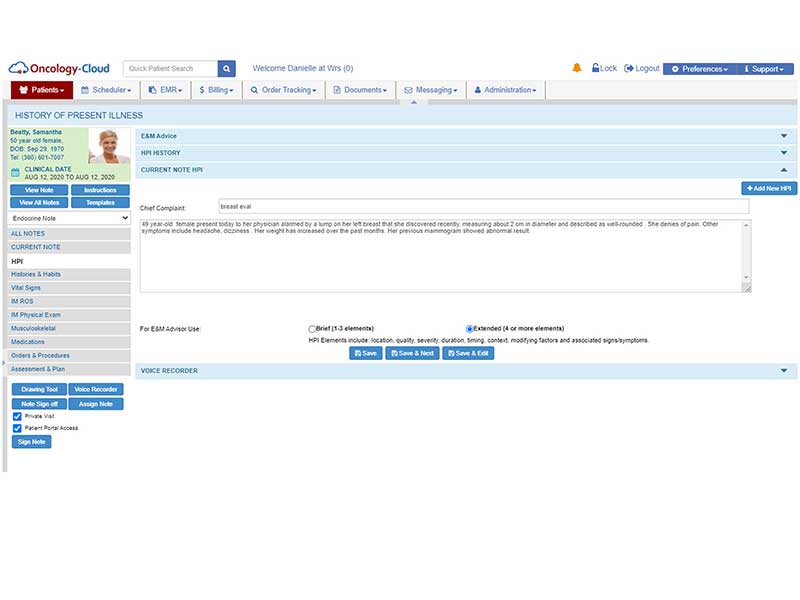The image size is (800, 600).
Task: Expand the E&M Advice section
Action: coord(784,136)
